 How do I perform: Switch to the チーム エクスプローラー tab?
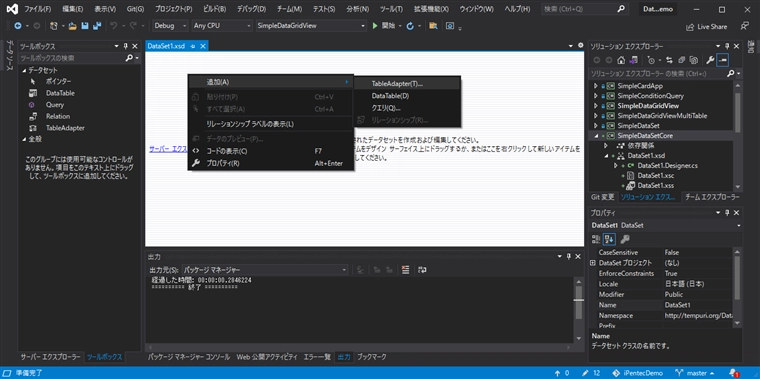pos(712,197)
